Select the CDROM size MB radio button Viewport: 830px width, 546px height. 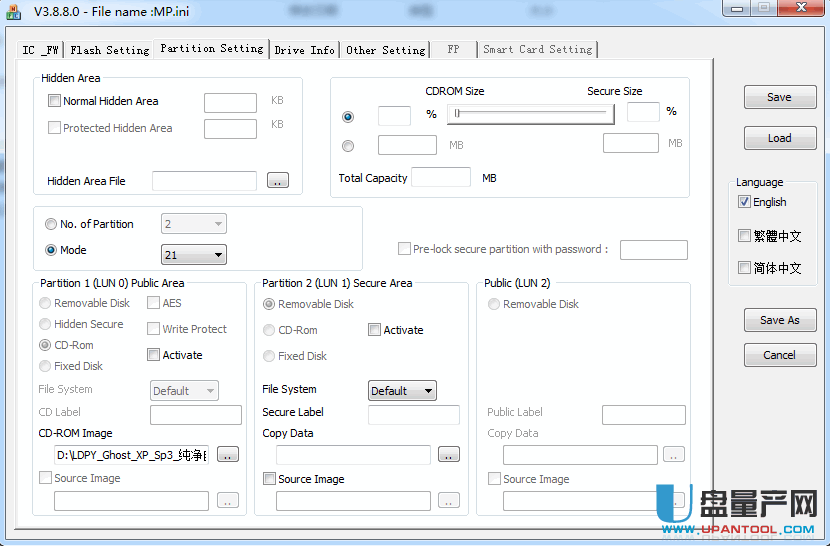pyautogui.click(x=348, y=146)
